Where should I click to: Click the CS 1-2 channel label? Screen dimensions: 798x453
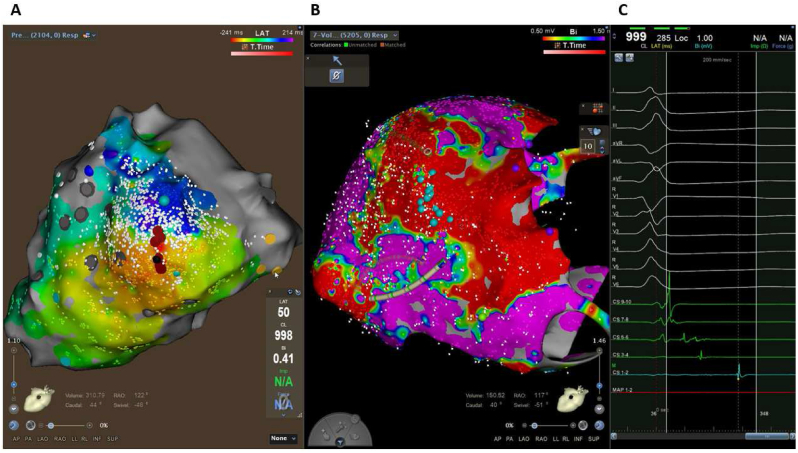coord(620,373)
